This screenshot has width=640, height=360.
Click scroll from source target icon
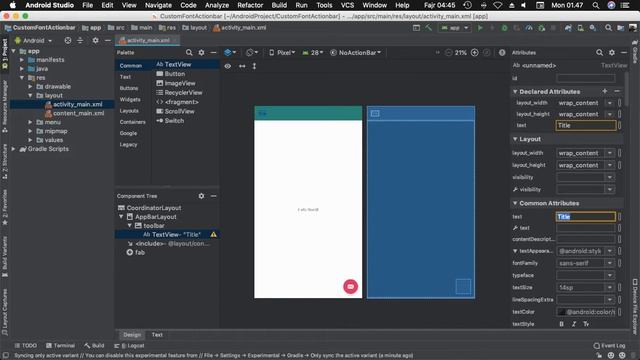tap(68, 40)
